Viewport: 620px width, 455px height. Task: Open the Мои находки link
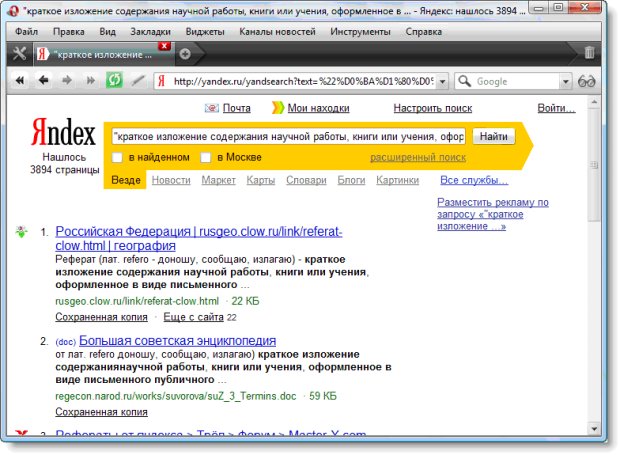318,108
